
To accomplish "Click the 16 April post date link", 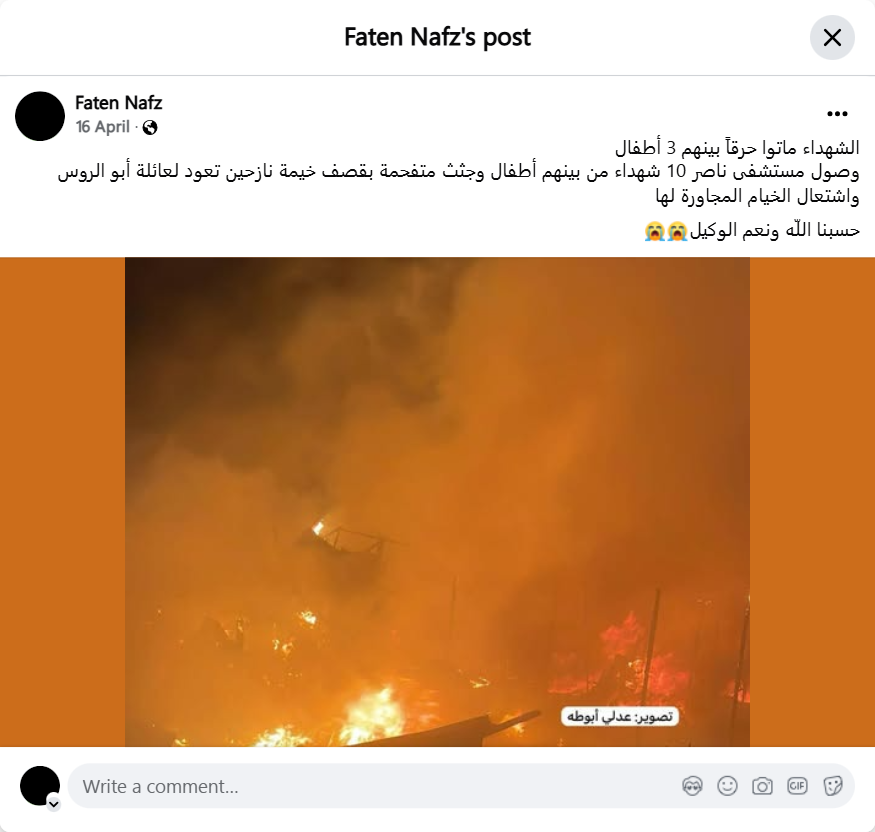I will (x=103, y=127).
